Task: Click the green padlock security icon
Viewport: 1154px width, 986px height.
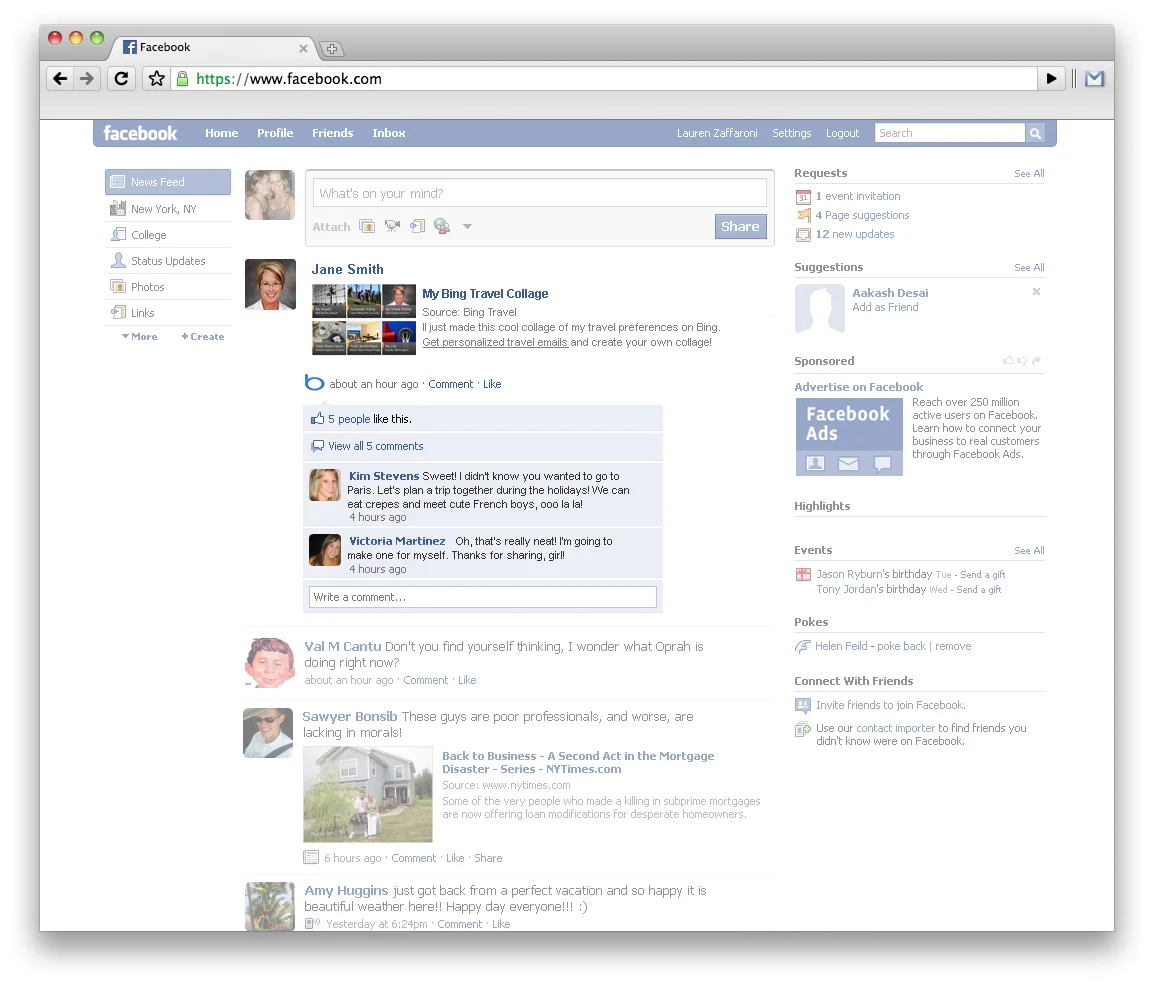Action: point(183,79)
